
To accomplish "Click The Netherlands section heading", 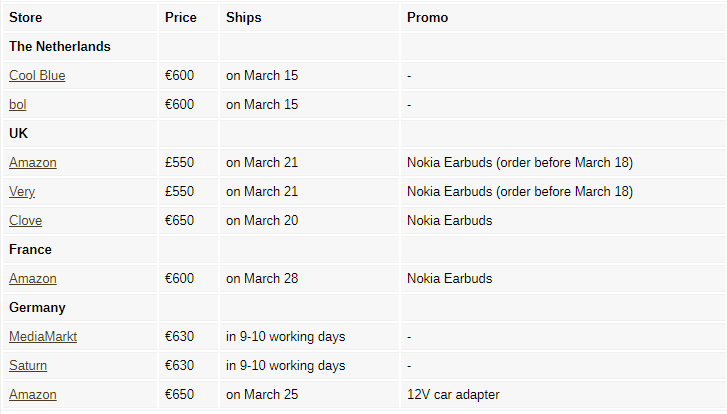I will click(60, 46).
